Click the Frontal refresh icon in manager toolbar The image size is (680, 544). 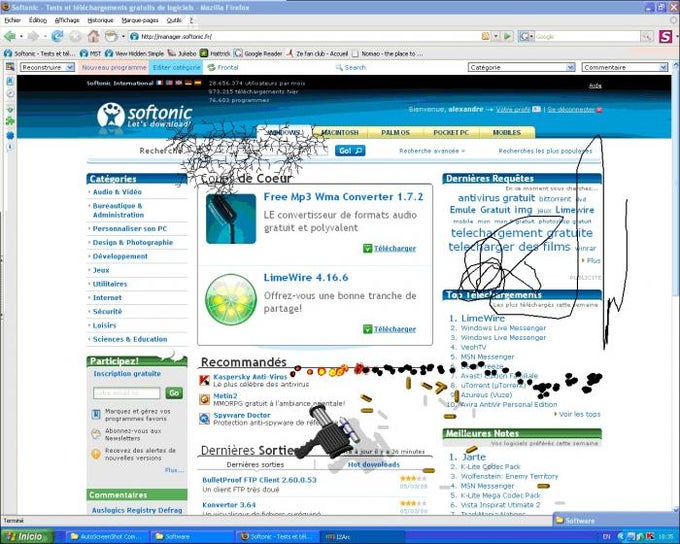[211, 67]
